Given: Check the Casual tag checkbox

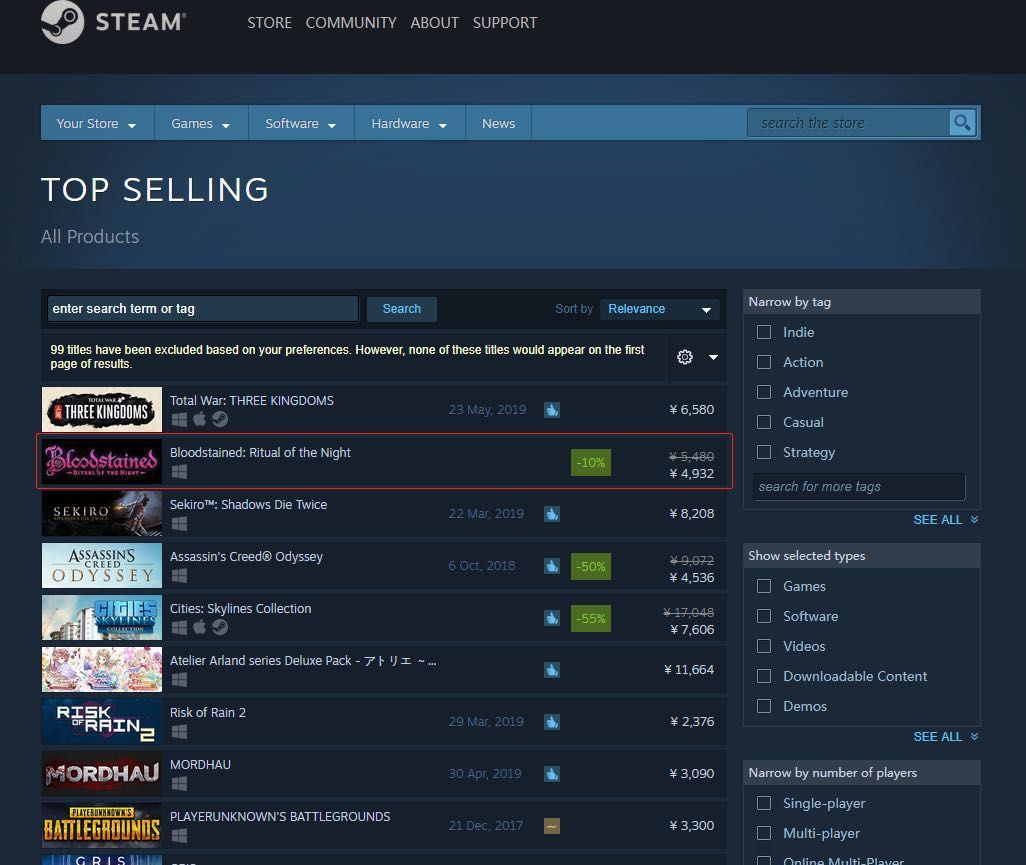Looking at the screenshot, I should click(764, 422).
